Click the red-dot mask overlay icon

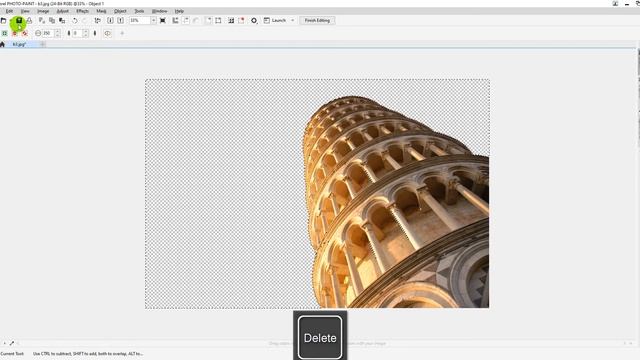click(x=241, y=20)
